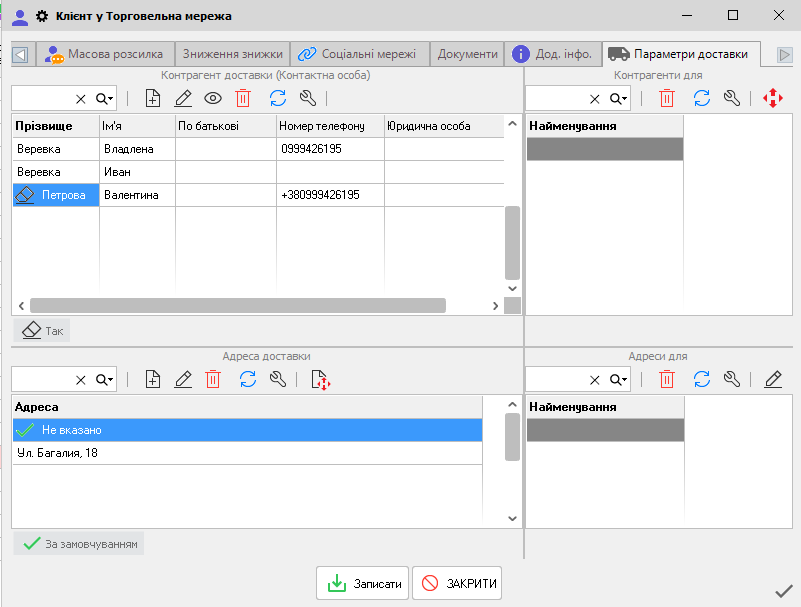Expand search options in Адреса доставки toolbar
Screen dimensions: 801x607
coord(105,379)
